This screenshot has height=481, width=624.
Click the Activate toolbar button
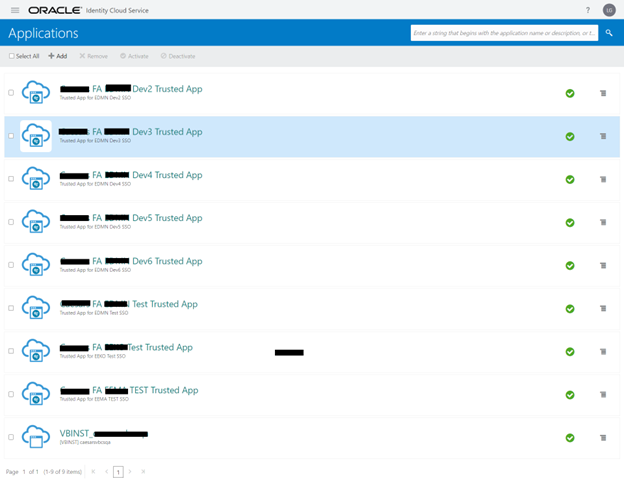[x=134, y=56]
